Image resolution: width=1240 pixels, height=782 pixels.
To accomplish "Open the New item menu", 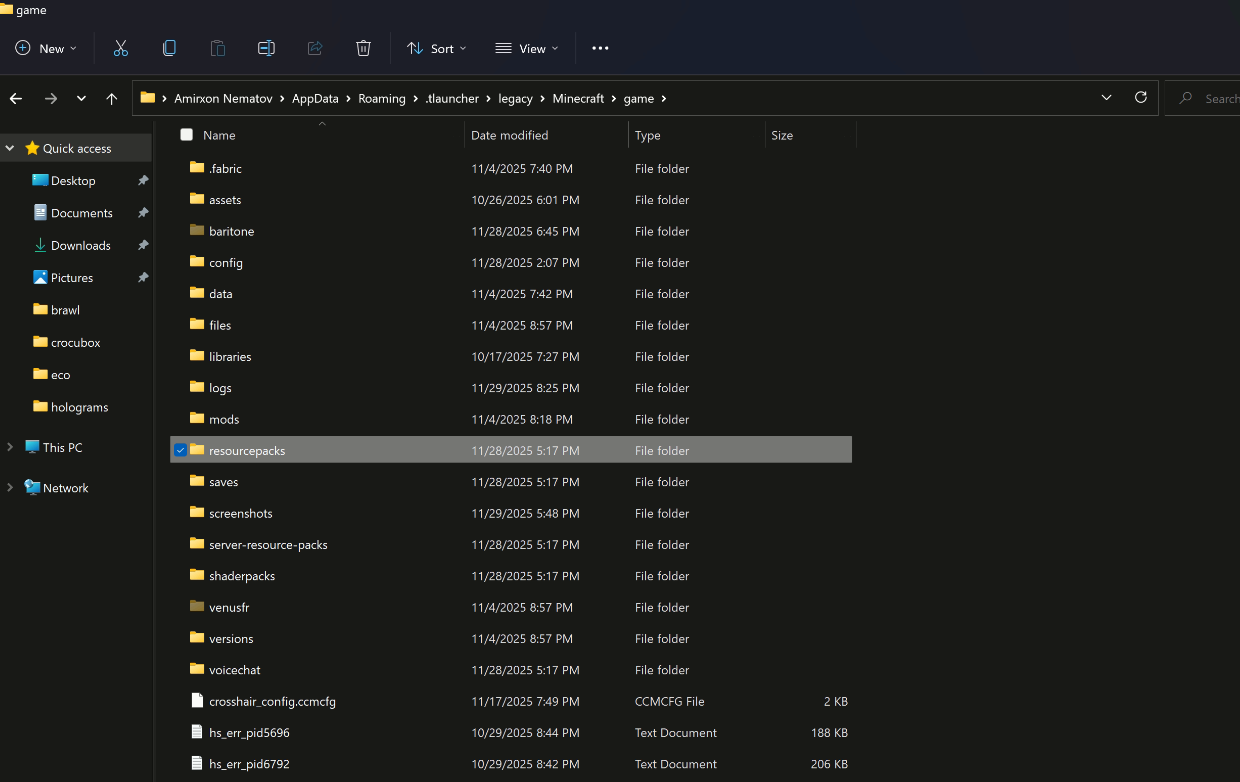I will click(x=46, y=48).
